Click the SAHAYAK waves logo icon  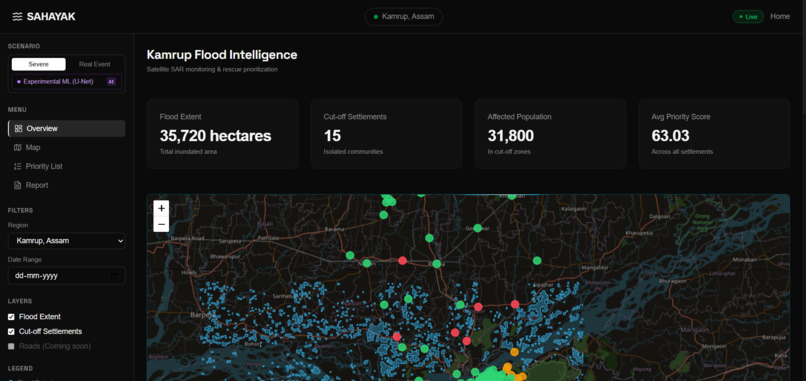[x=17, y=17]
